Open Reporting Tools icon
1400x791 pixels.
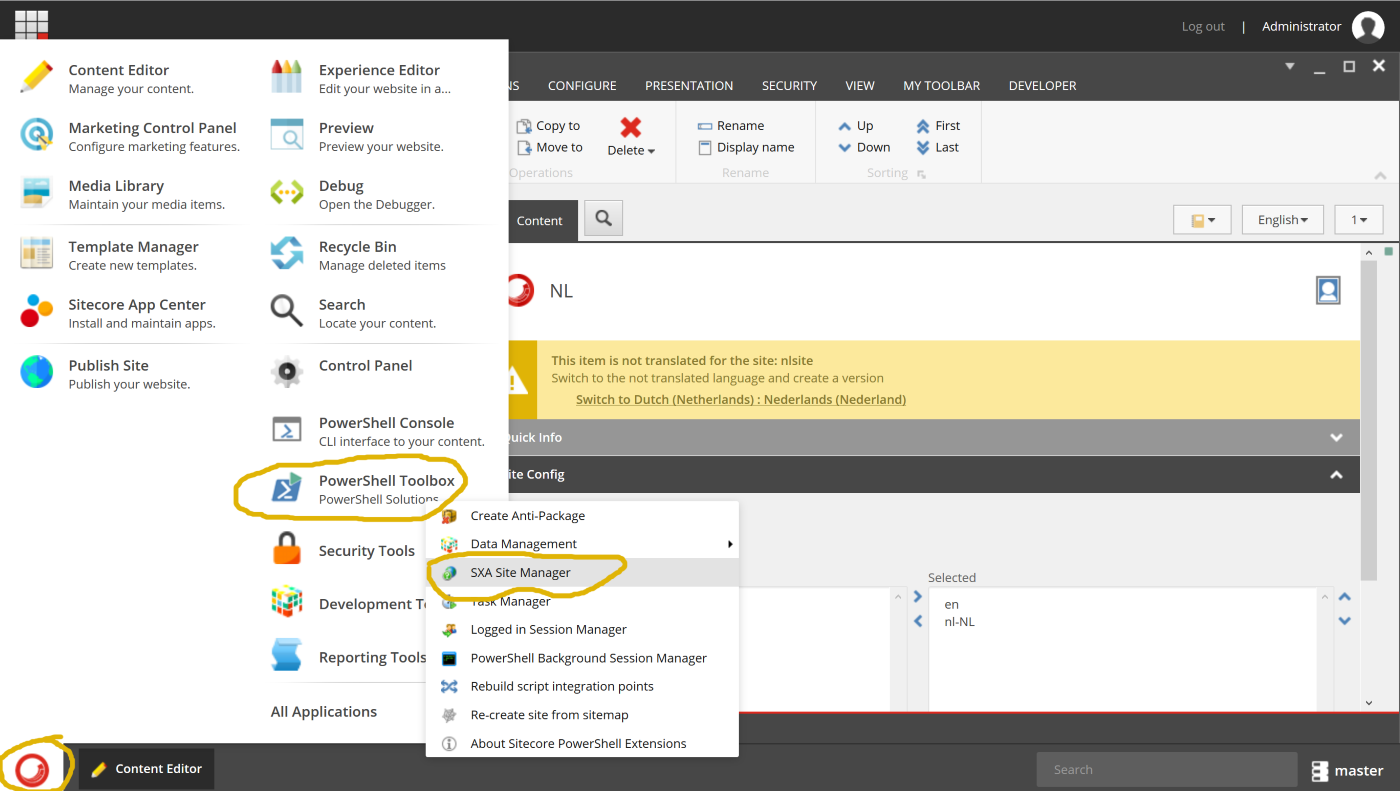click(287, 655)
